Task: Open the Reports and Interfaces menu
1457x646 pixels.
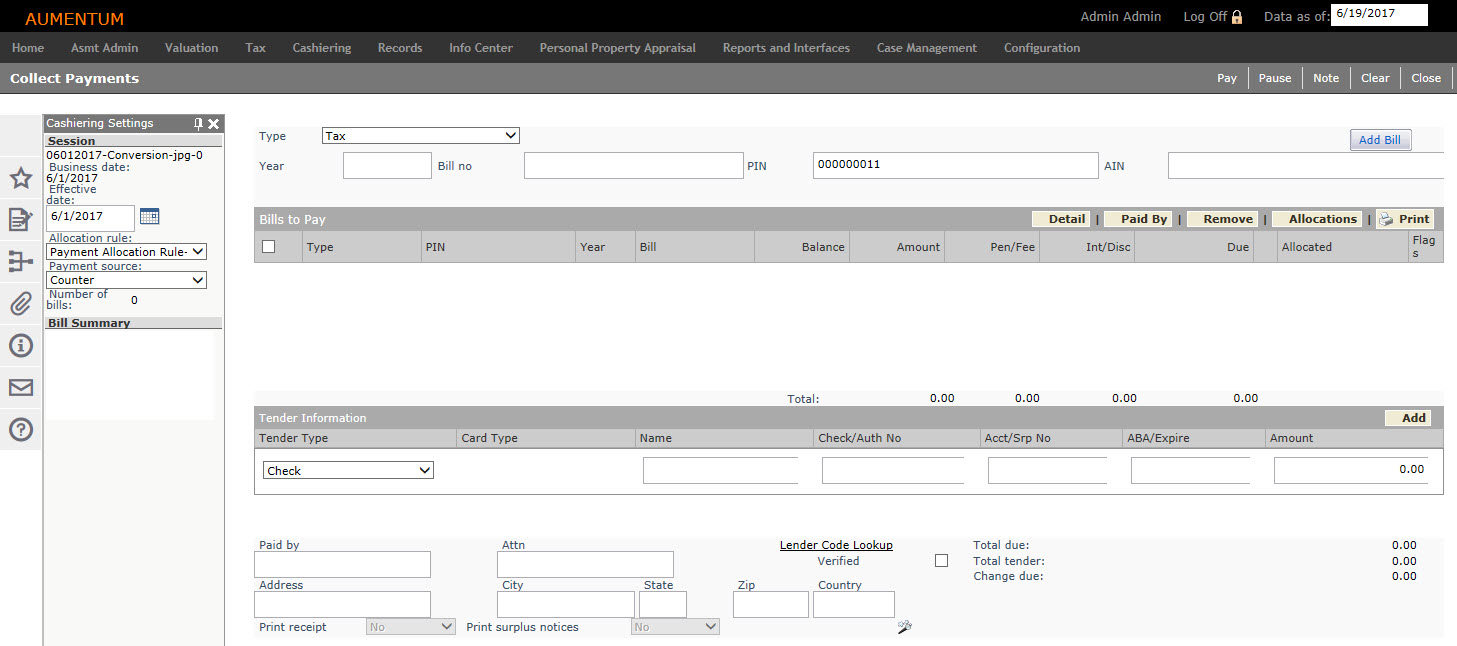Action: click(x=786, y=48)
